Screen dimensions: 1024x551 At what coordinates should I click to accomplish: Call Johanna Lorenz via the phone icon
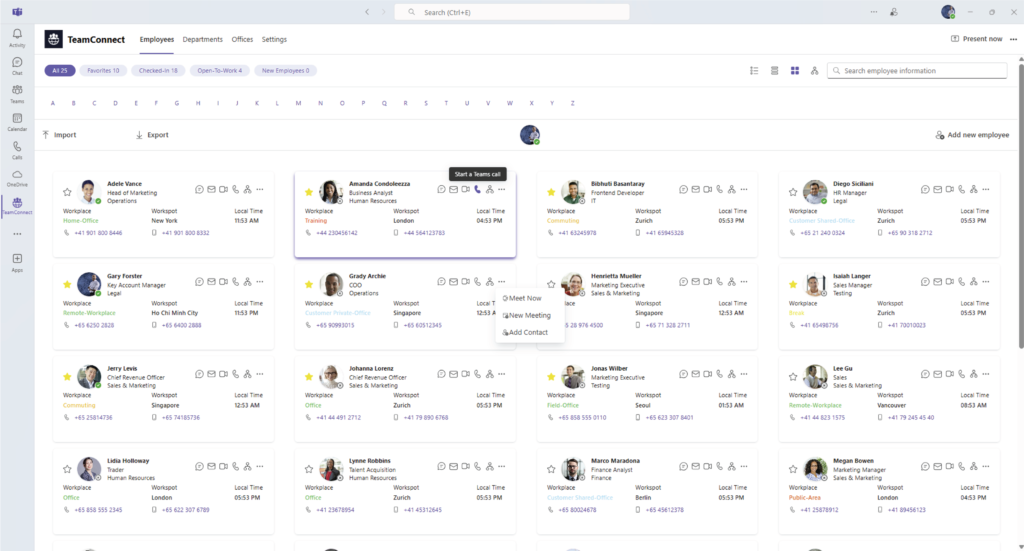point(477,374)
